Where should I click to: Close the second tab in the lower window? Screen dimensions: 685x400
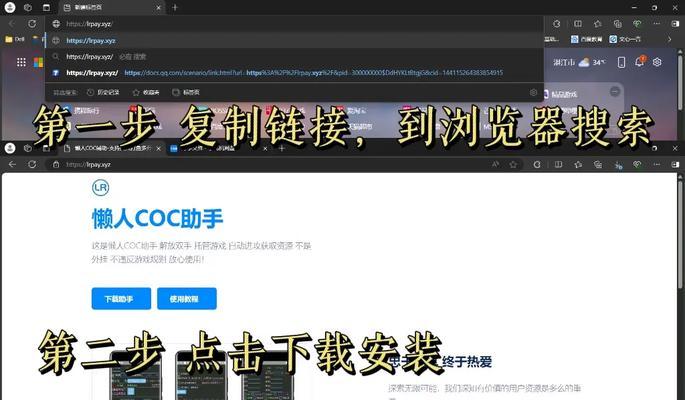[x=265, y=148]
